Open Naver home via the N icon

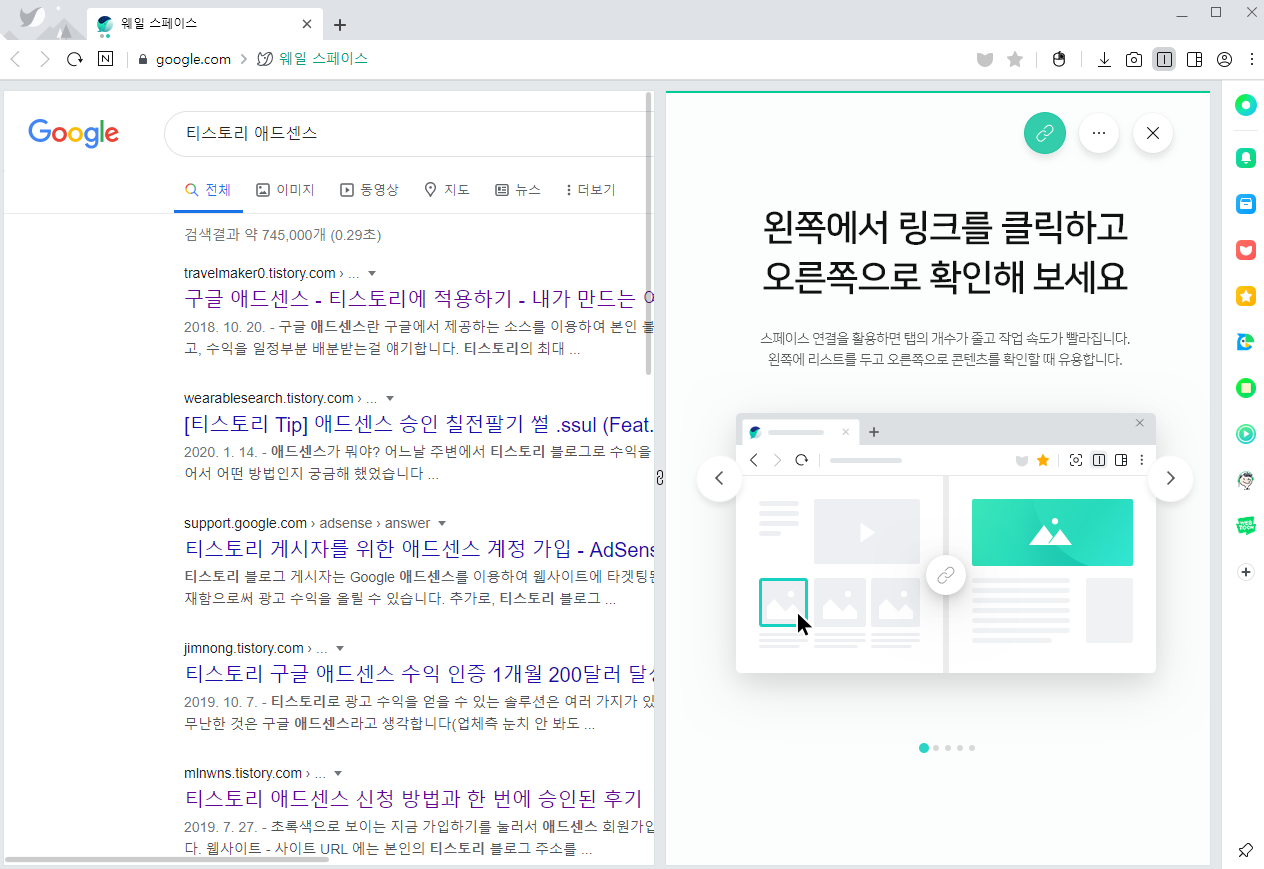click(x=105, y=60)
